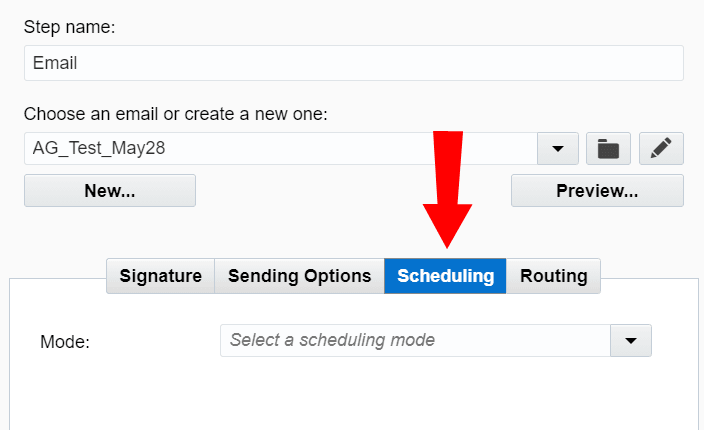
Task: Click the pencil icon to edit email
Action: coord(661,149)
